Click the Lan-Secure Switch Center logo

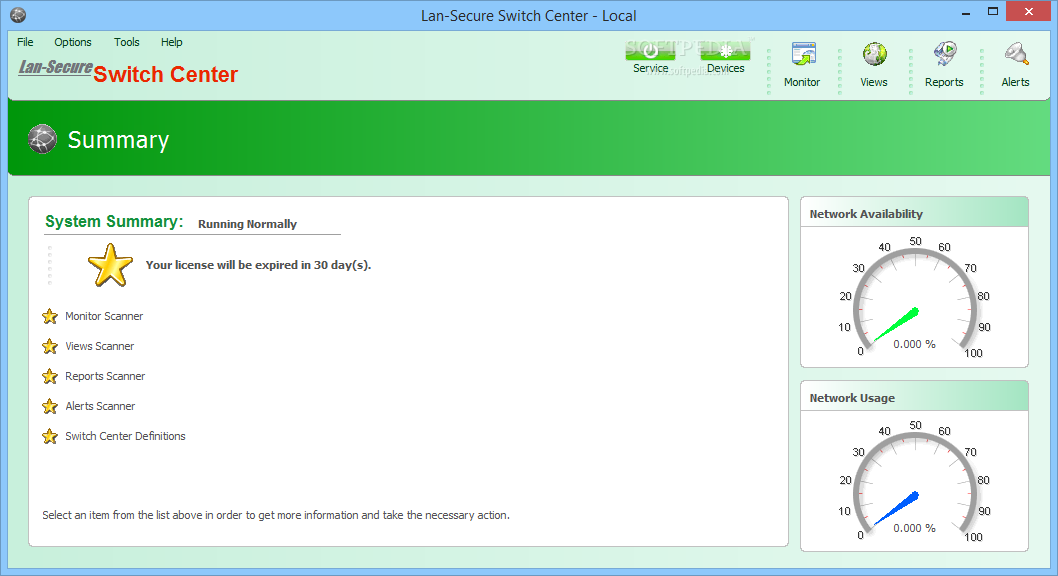click(128, 71)
